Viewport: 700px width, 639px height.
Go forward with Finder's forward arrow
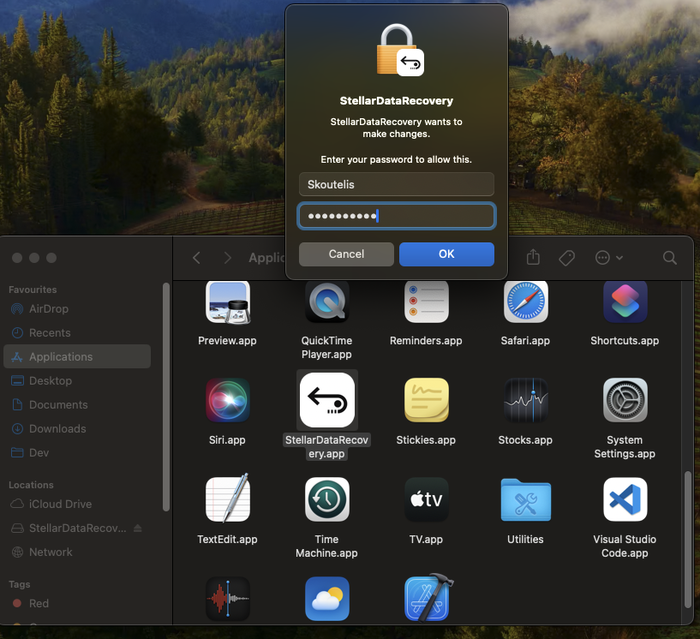[228, 258]
